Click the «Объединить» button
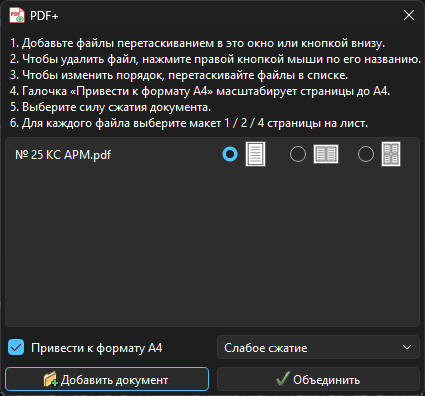 click(318, 379)
